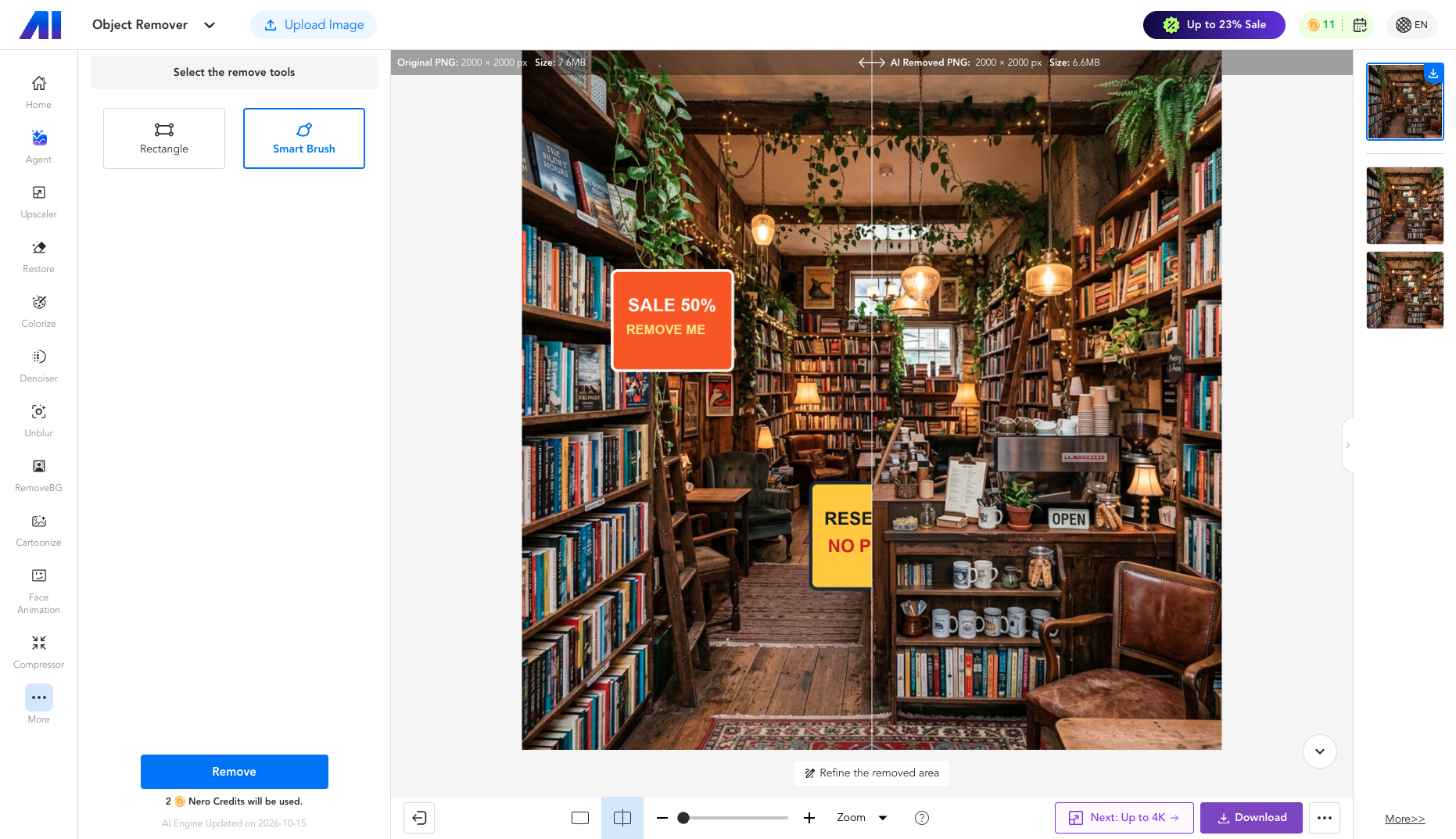Viewport: 1456px width, 839px height.
Task: Click the 11 credits counter
Action: click(1322, 25)
